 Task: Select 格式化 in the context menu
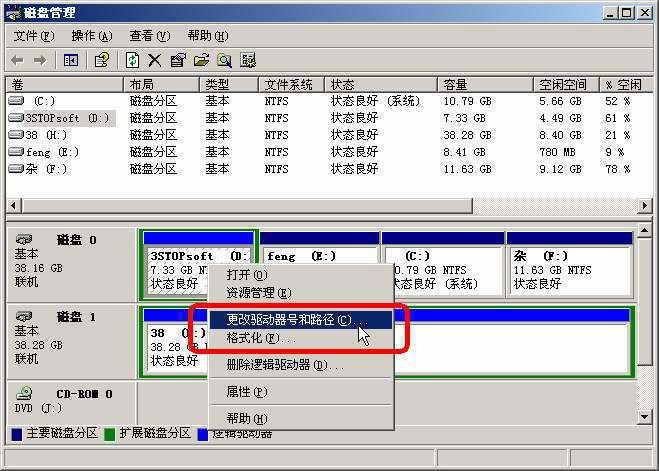pos(252,339)
